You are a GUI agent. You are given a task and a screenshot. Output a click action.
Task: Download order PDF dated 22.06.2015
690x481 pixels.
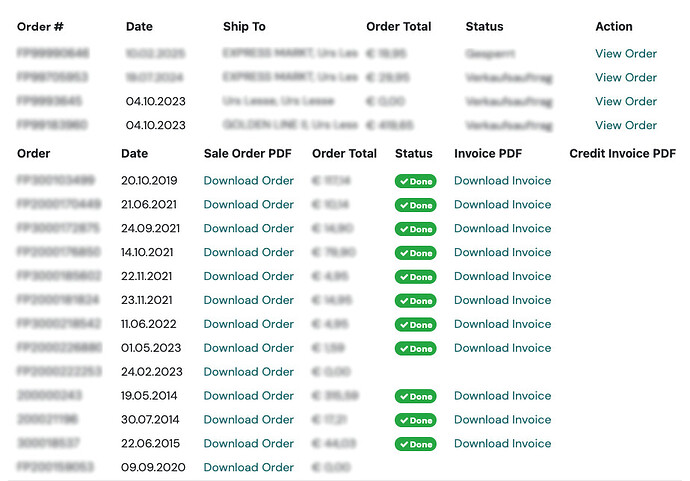[249, 444]
